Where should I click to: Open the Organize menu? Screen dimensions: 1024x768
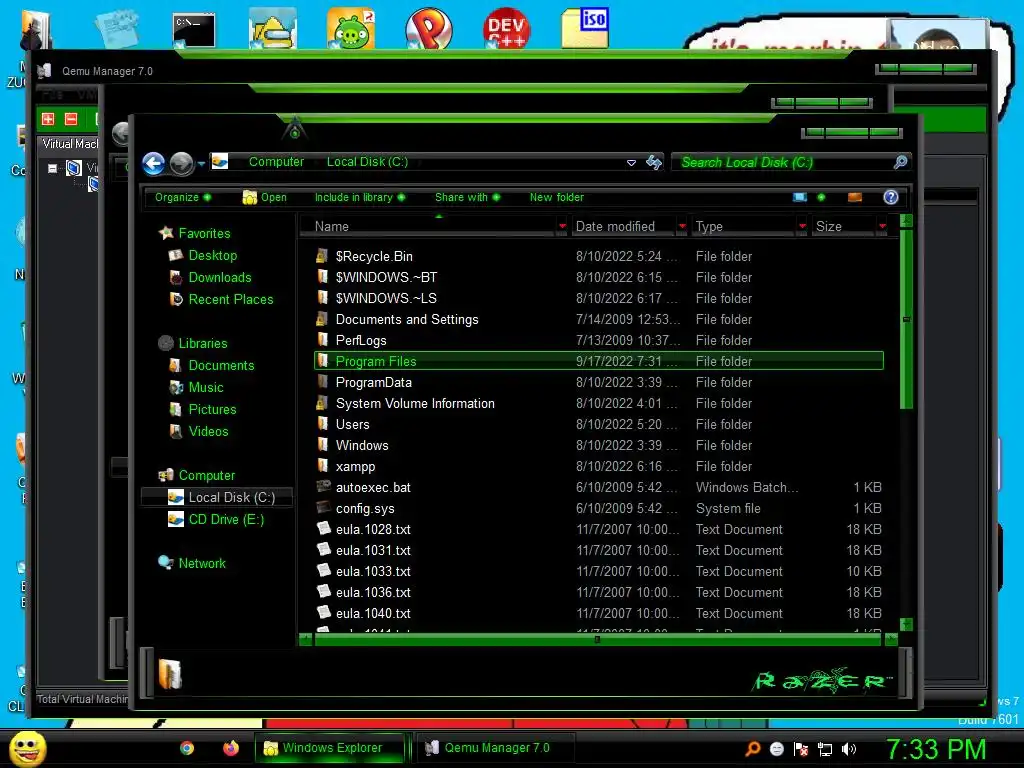tap(183, 197)
